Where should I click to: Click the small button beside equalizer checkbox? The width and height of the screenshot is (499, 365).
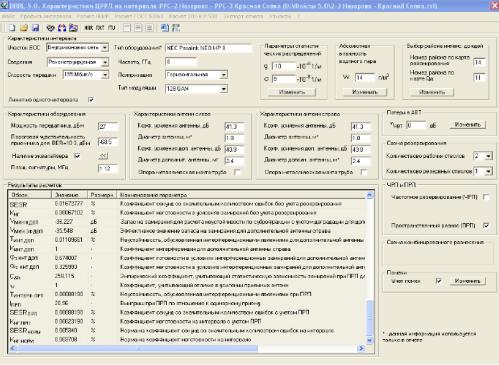(x=103, y=156)
